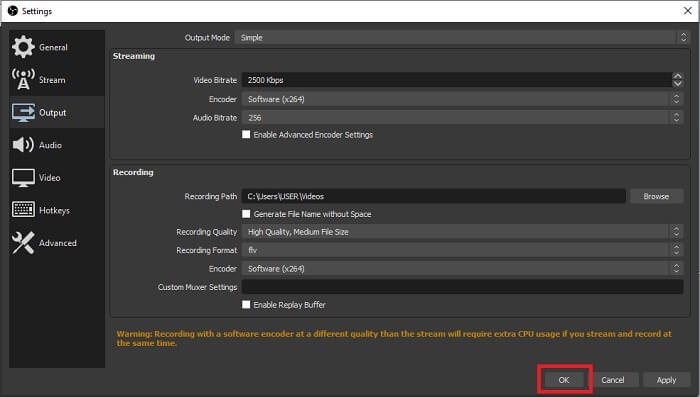700x397 pixels.
Task: Enable Advanced Encoder Settings checkbox
Action: coord(246,134)
